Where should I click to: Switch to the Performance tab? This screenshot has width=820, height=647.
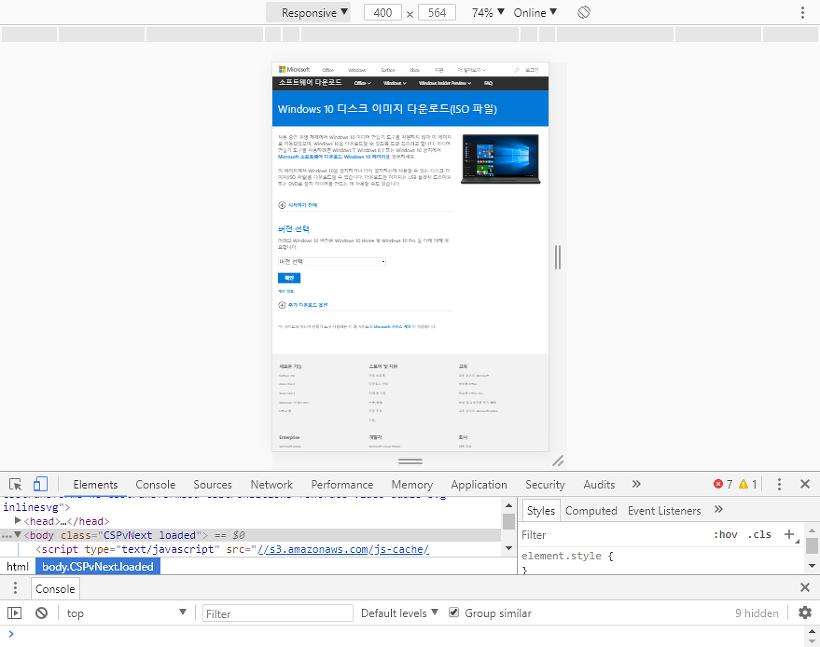tap(342, 484)
